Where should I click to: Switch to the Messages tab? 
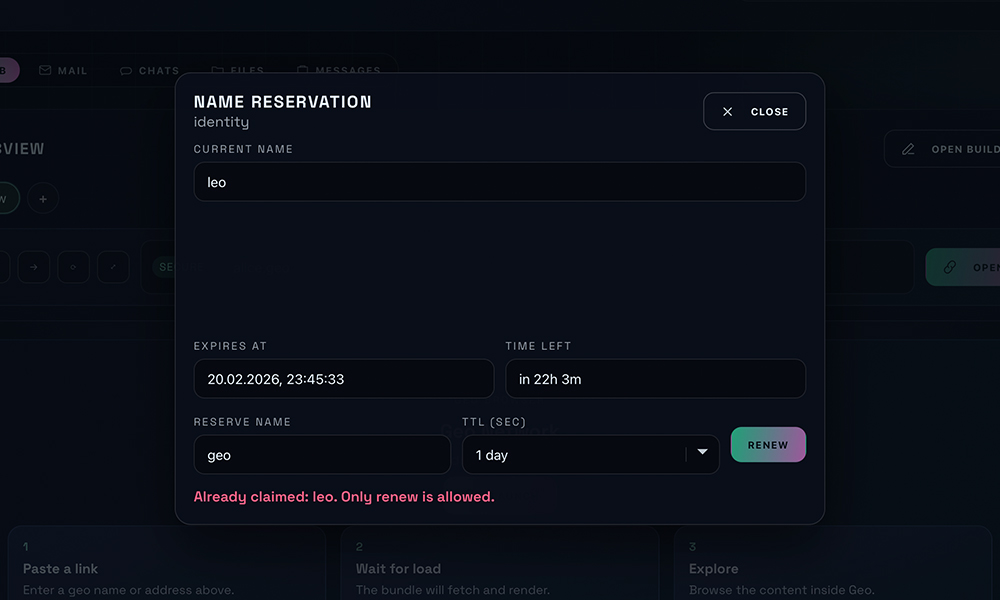pos(339,71)
